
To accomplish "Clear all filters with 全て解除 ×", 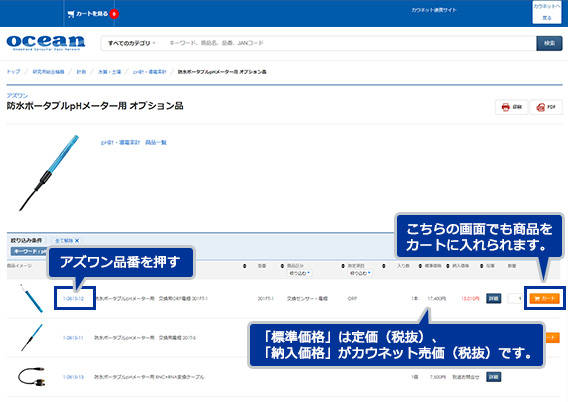I will coord(67,240).
